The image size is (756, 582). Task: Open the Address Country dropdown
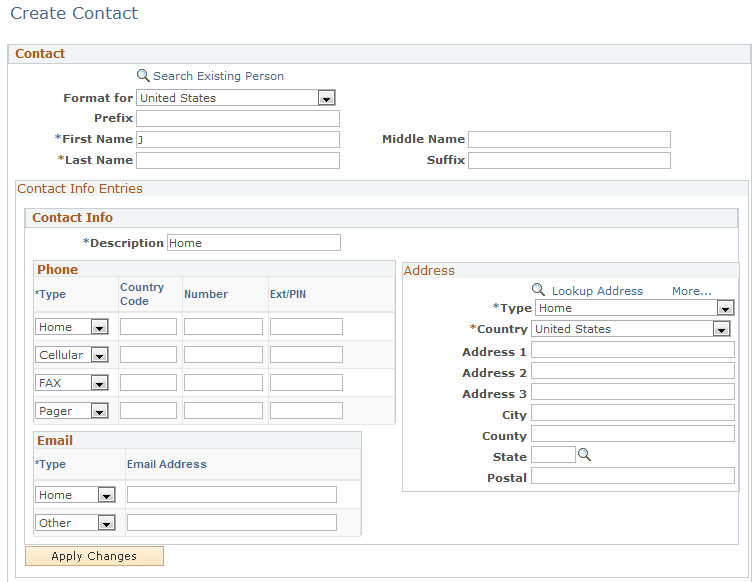(x=631, y=329)
